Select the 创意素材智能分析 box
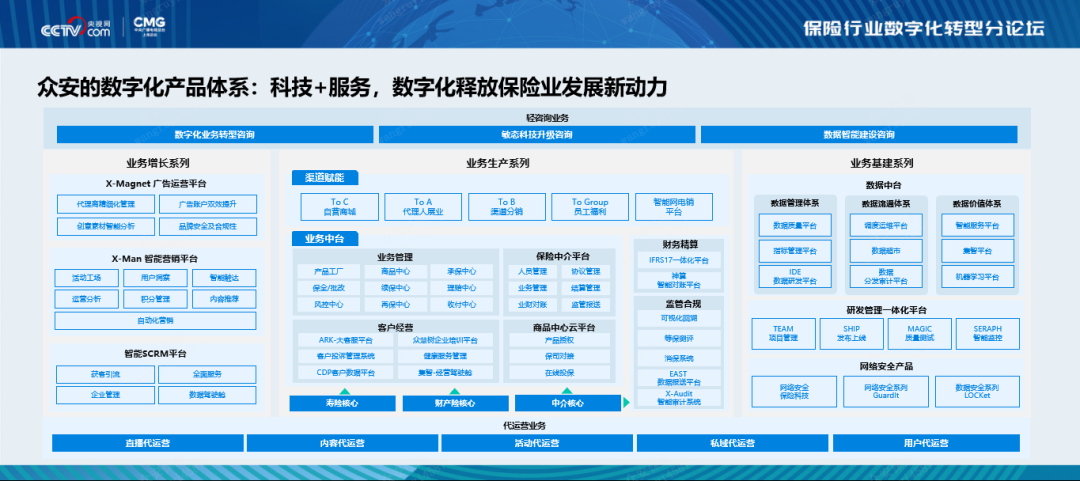1080x481 pixels. point(106,226)
